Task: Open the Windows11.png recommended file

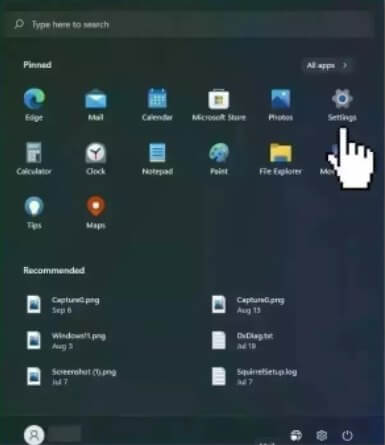Action: [67, 341]
